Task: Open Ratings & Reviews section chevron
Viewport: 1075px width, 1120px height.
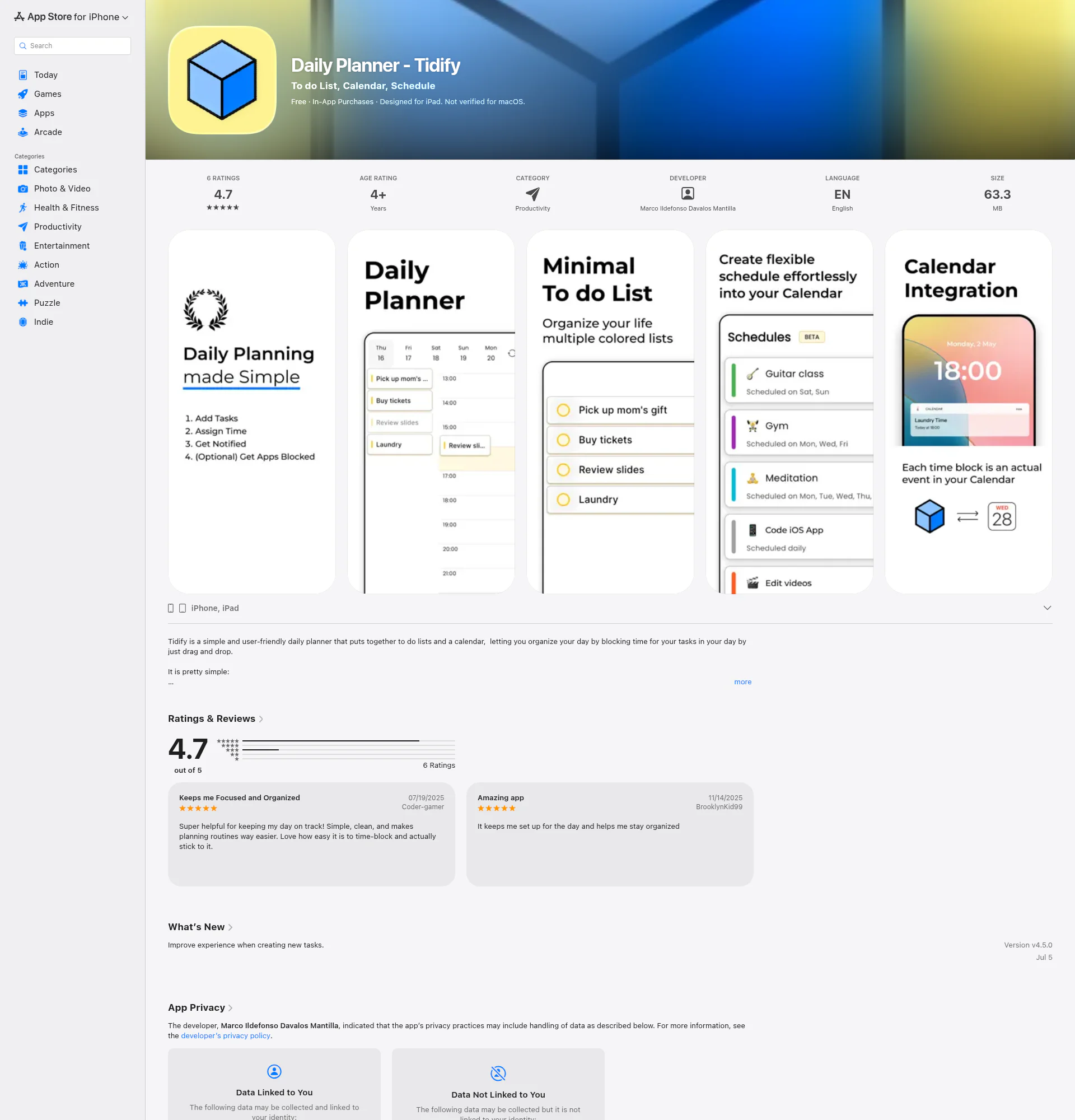Action: (261, 719)
